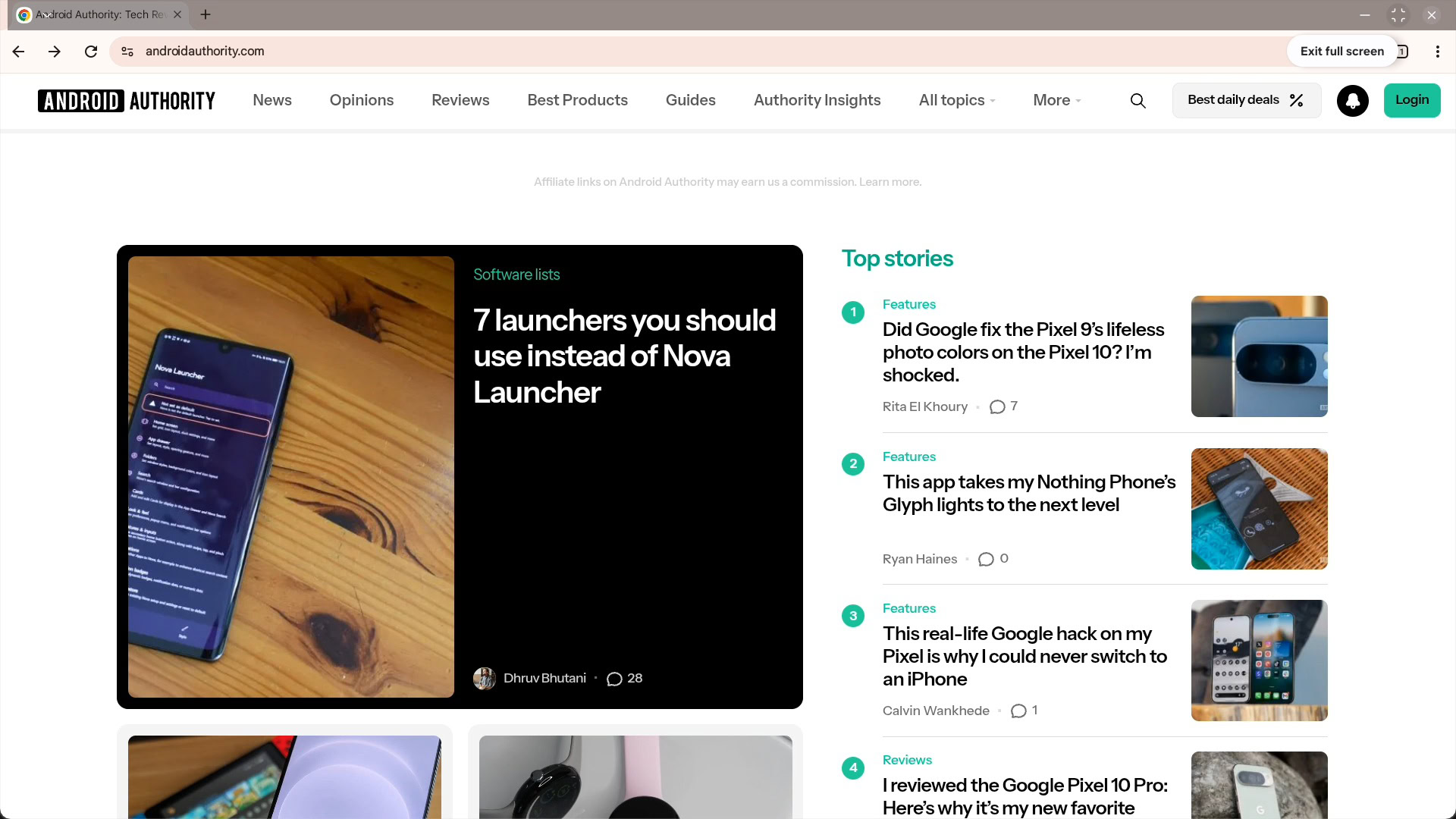Click the notification bell icon
This screenshot has height=819, width=1456.
(1352, 101)
